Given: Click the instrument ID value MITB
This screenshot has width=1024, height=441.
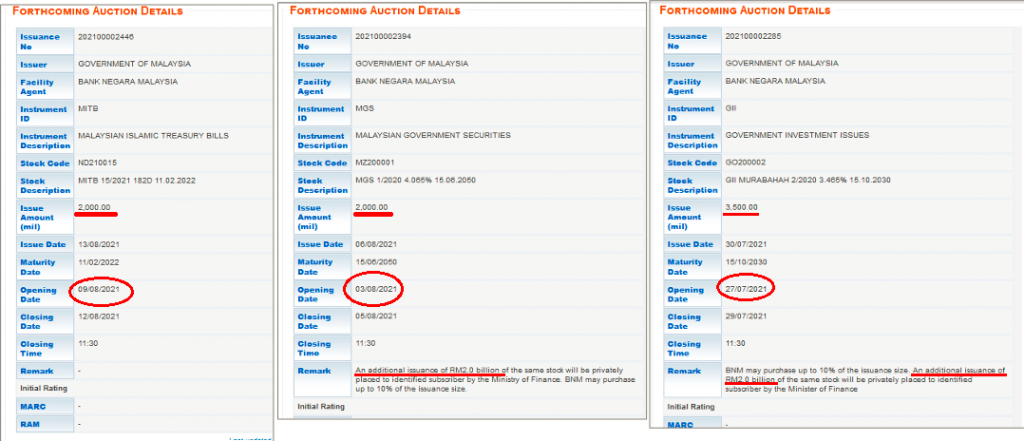Looking at the screenshot, I should [88, 109].
